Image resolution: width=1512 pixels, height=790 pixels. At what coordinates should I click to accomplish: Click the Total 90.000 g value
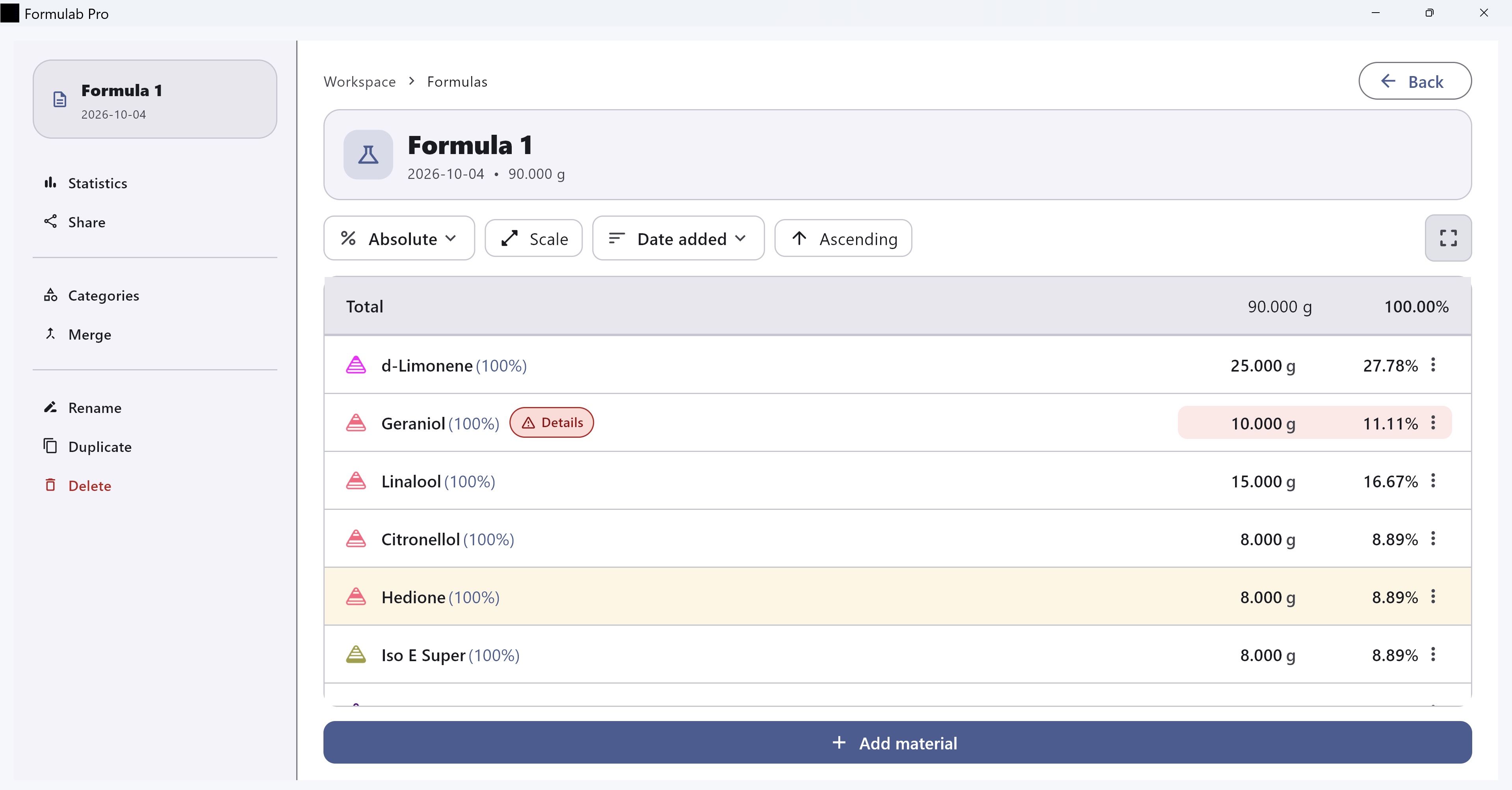1280,307
